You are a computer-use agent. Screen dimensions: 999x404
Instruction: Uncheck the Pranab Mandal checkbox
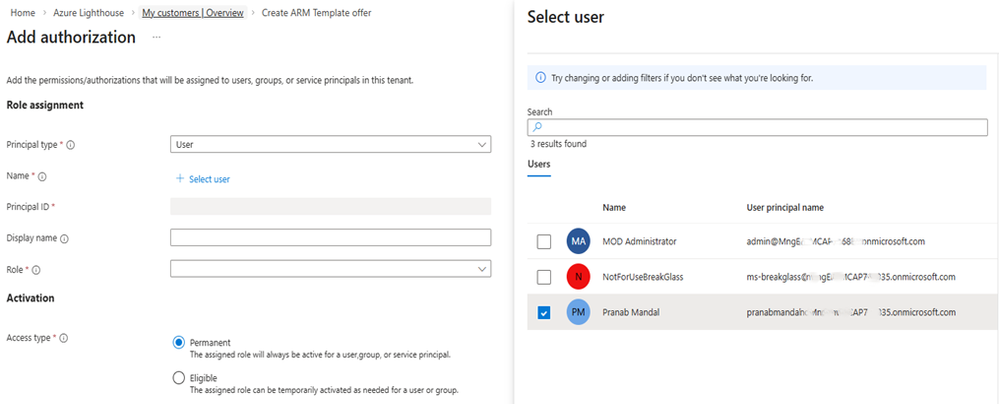click(543, 313)
